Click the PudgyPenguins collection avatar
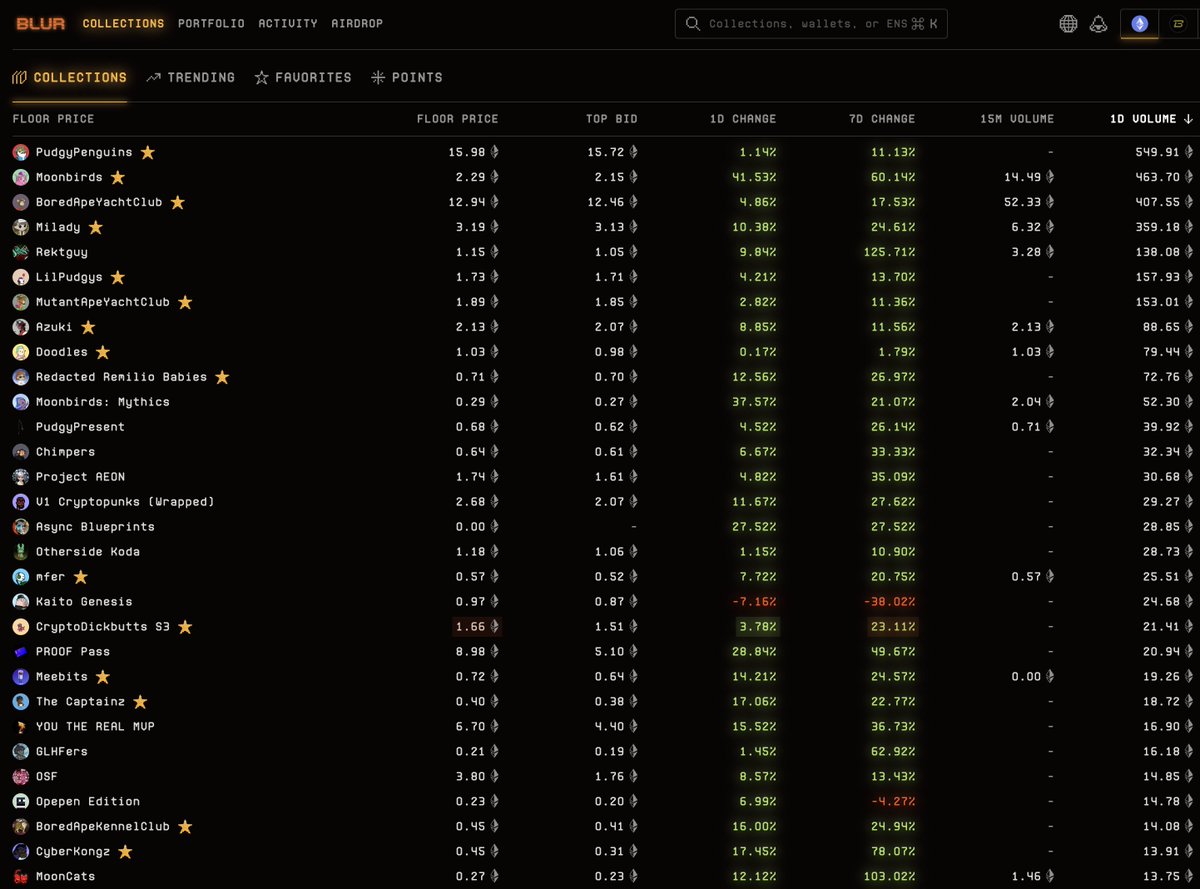 pos(21,152)
